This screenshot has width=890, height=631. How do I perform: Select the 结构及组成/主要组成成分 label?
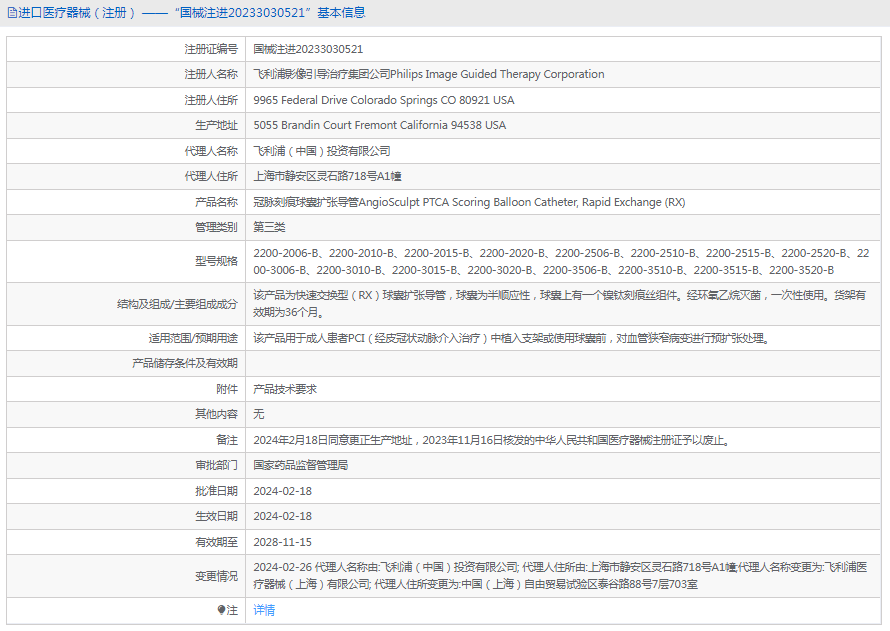pos(177,304)
